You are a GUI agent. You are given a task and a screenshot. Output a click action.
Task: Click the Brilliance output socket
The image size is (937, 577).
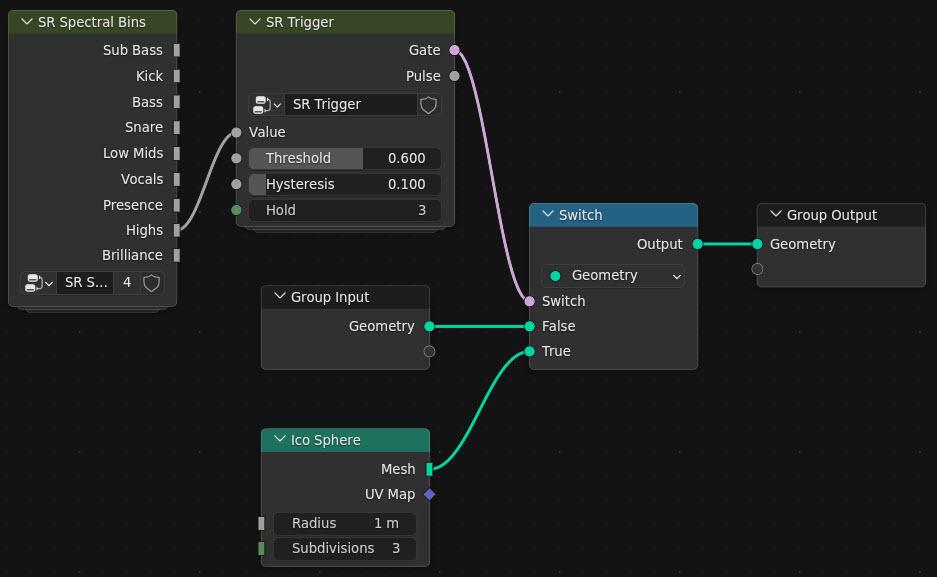pos(177,255)
